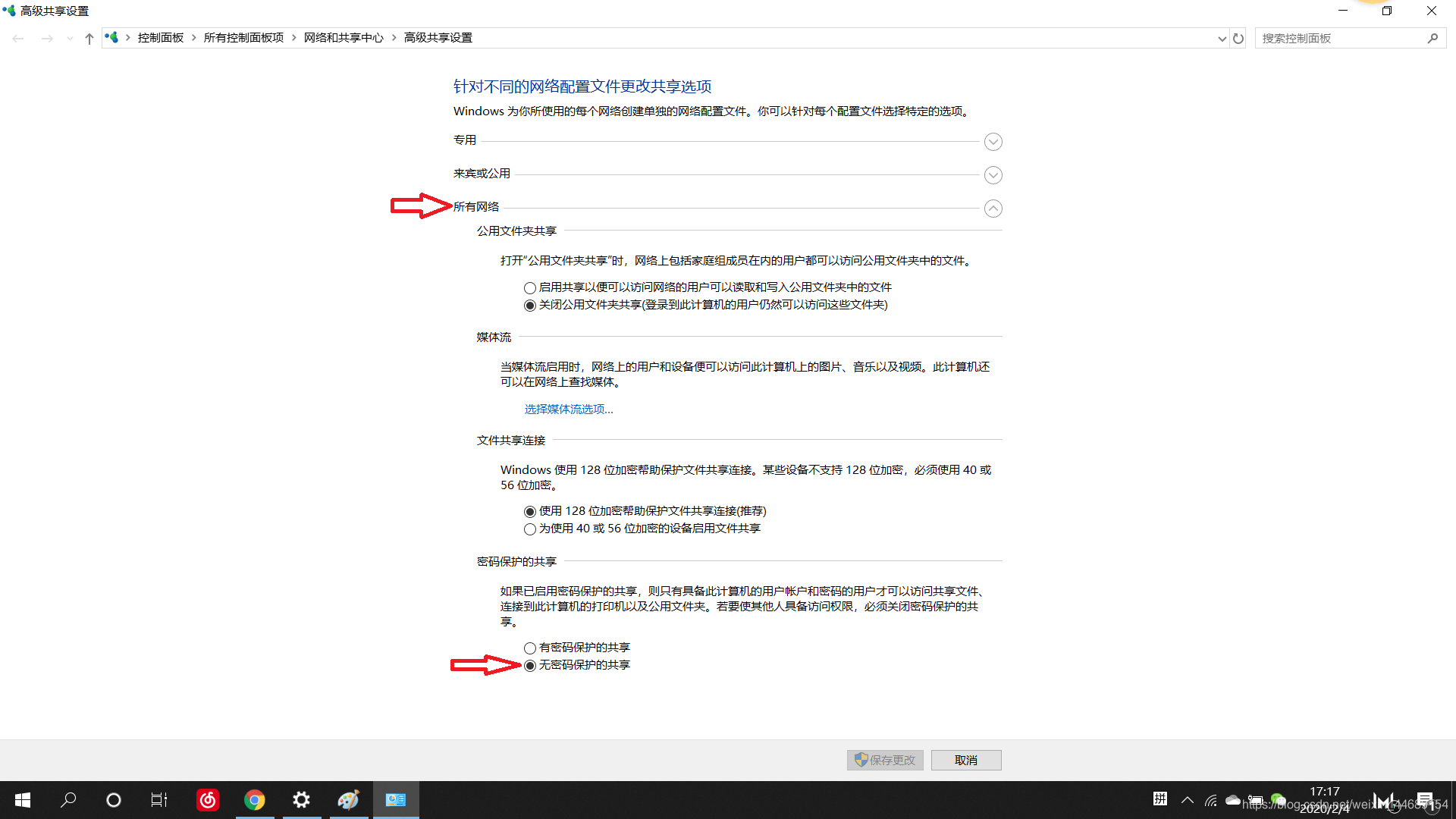The image size is (1456, 819).
Task: Click the refresh icon in address bar
Action: tap(1238, 38)
